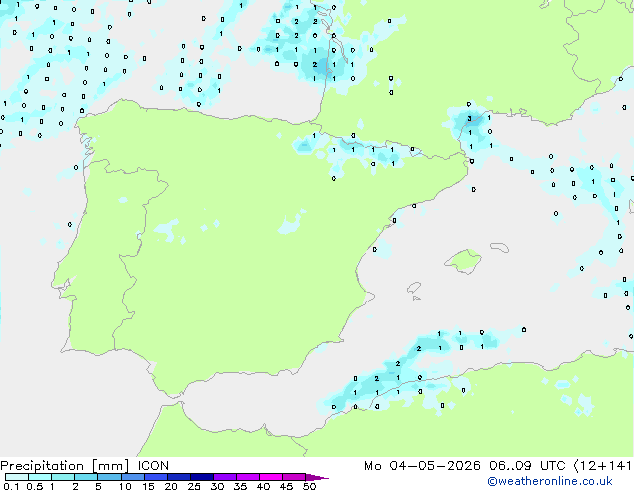Screen dimensions: 634x490
Task: Click the 25–30 mm dark blue swatch
Action: coord(202,477)
